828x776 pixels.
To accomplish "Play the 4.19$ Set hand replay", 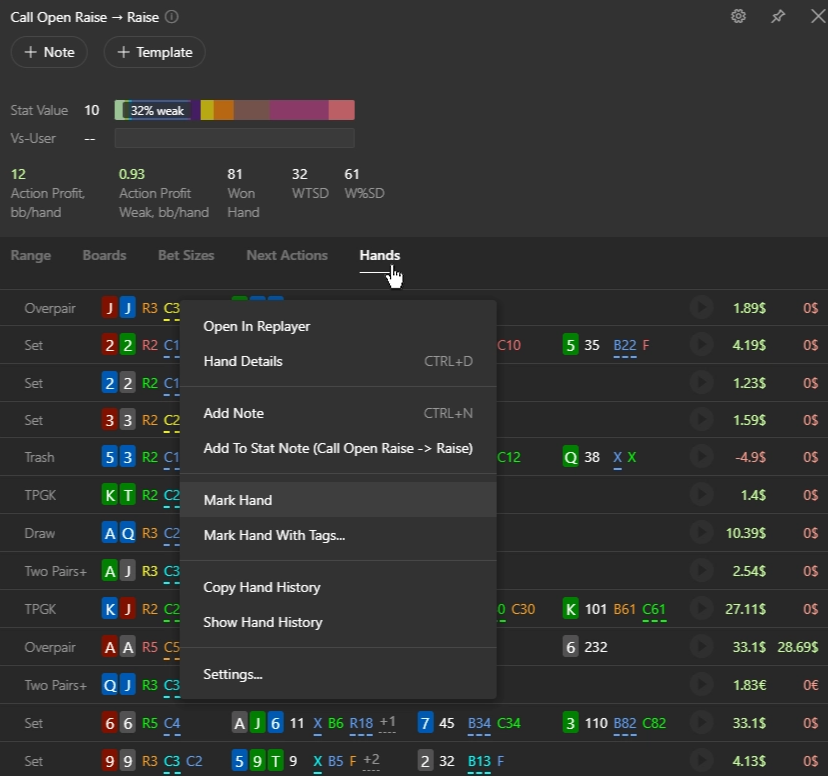I will 701,345.
